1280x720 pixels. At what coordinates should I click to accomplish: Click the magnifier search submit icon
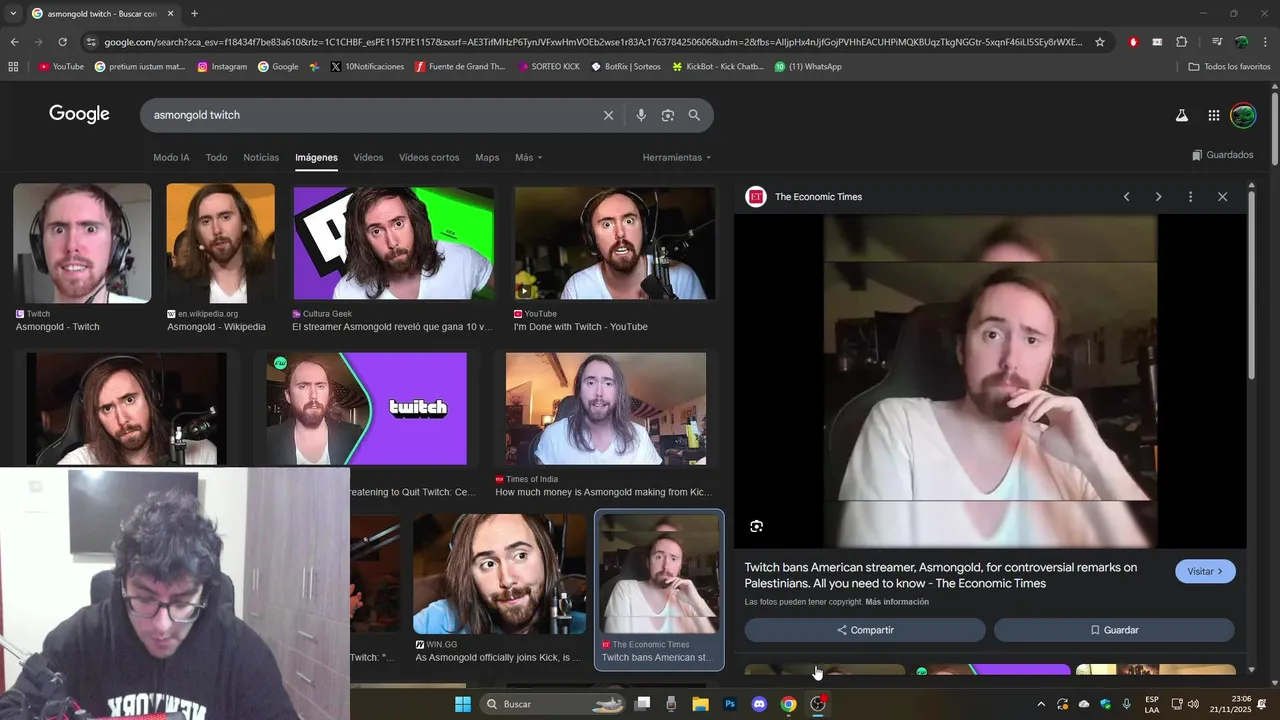694,115
